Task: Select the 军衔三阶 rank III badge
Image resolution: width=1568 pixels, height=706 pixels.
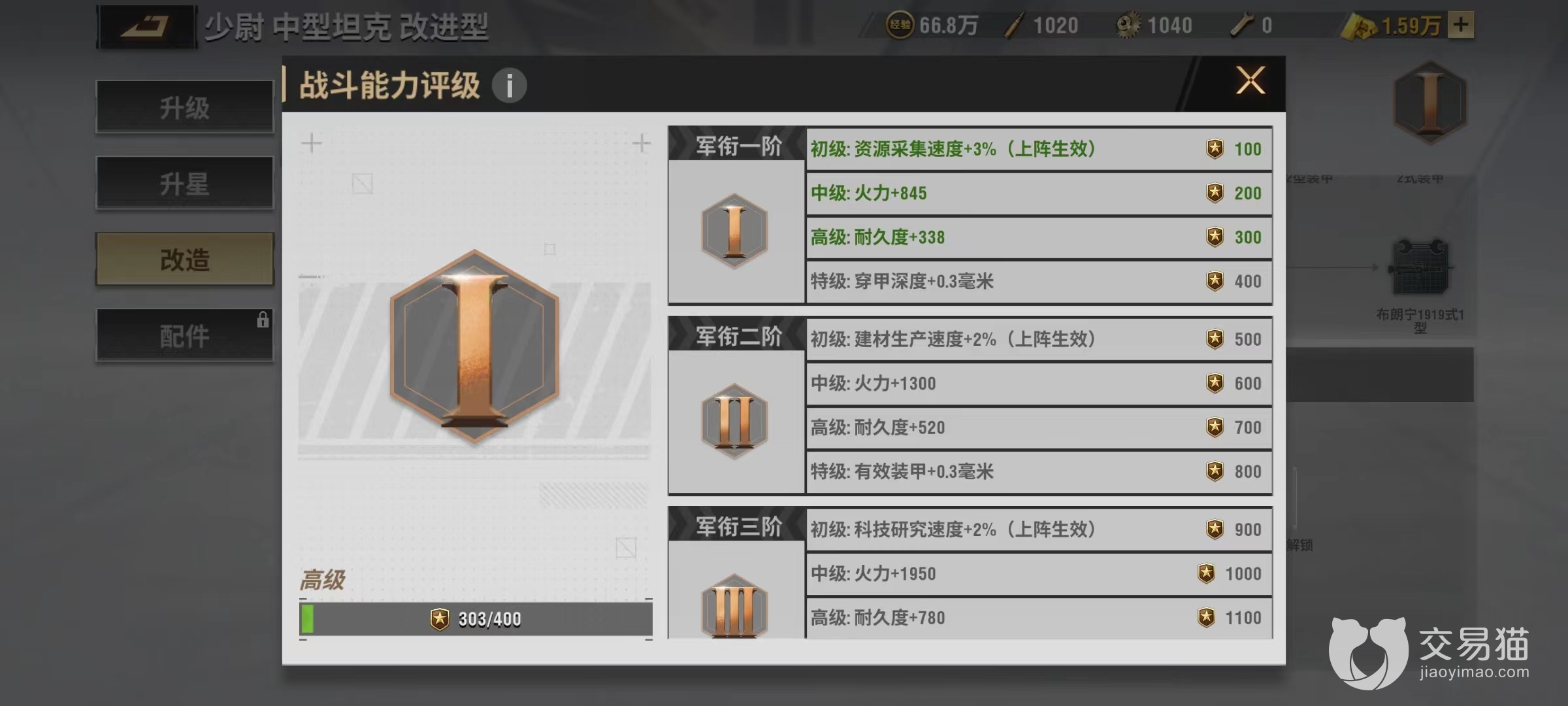Action: pyautogui.click(x=734, y=606)
